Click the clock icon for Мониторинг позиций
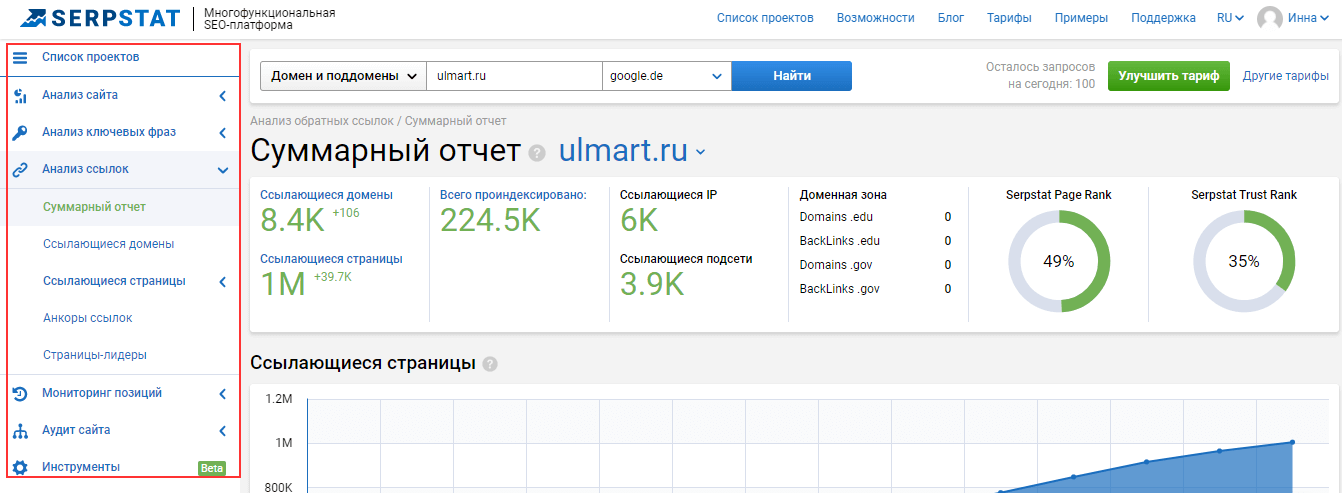 (20, 394)
